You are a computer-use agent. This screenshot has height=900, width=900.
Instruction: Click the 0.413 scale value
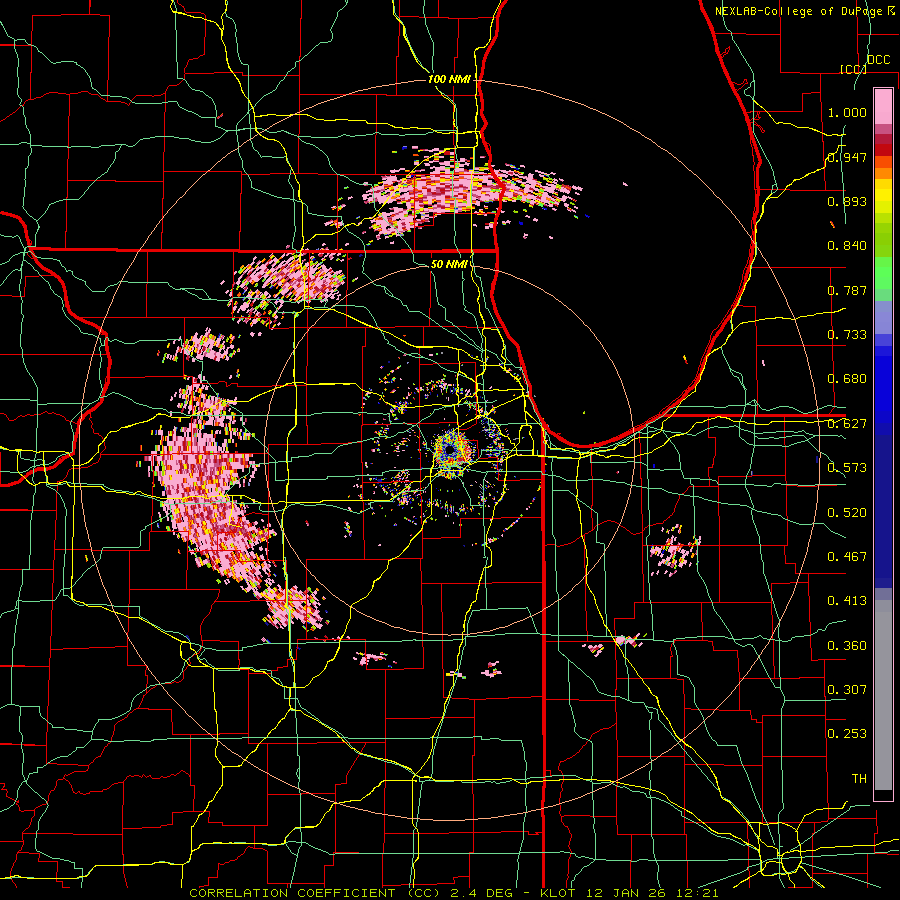(x=847, y=601)
